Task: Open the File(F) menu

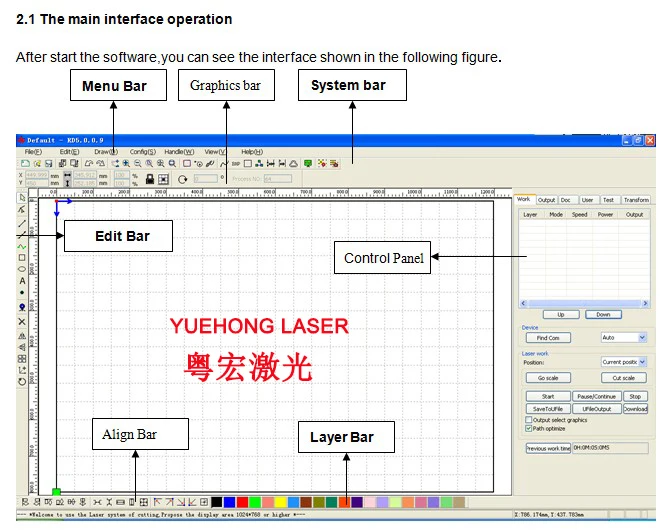Action: [x=33, y=152]
